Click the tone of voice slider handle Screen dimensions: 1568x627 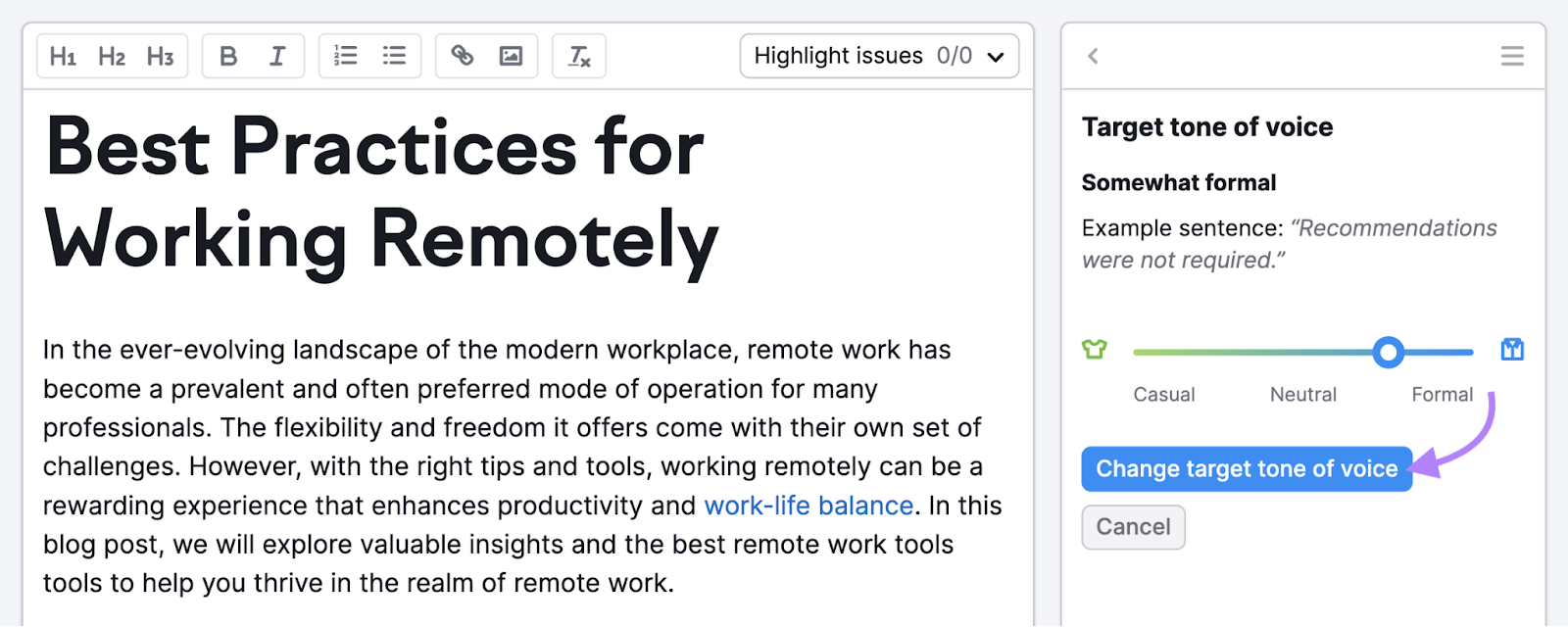pos(1388,352)
